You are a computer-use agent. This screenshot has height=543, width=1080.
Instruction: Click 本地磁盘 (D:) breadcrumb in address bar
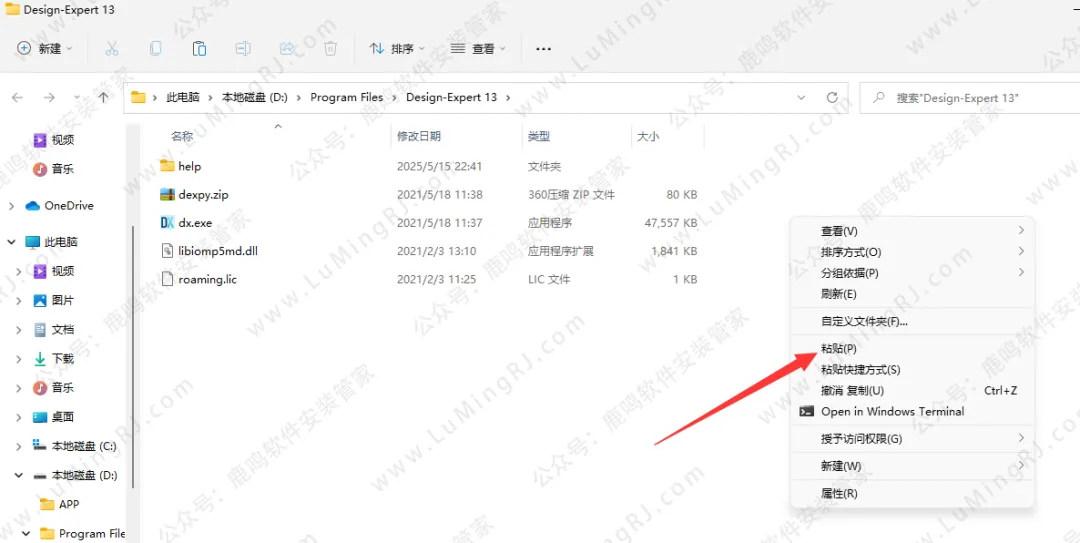click(x=255, y=97)
